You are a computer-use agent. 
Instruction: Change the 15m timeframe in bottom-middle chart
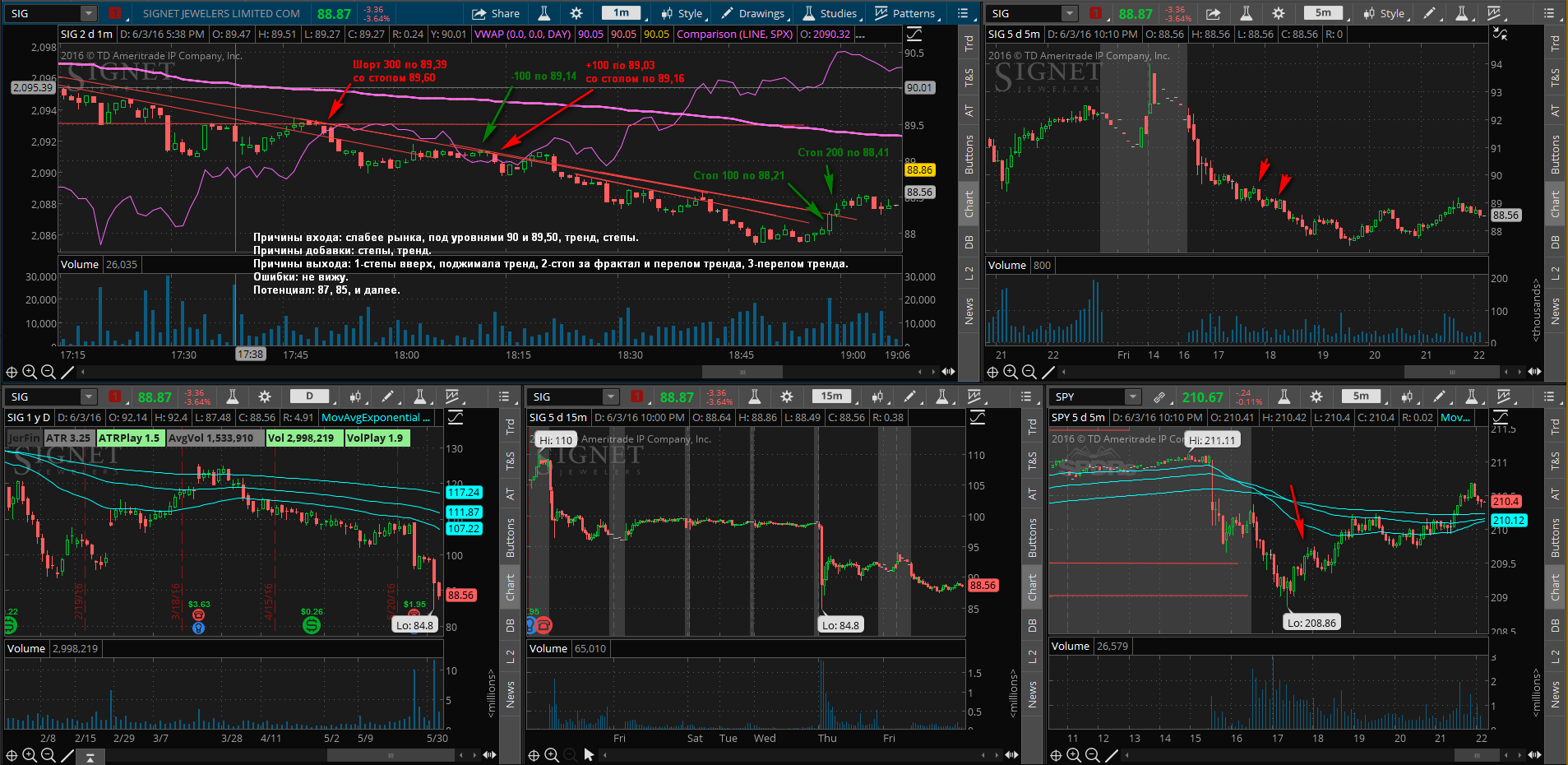831,396
